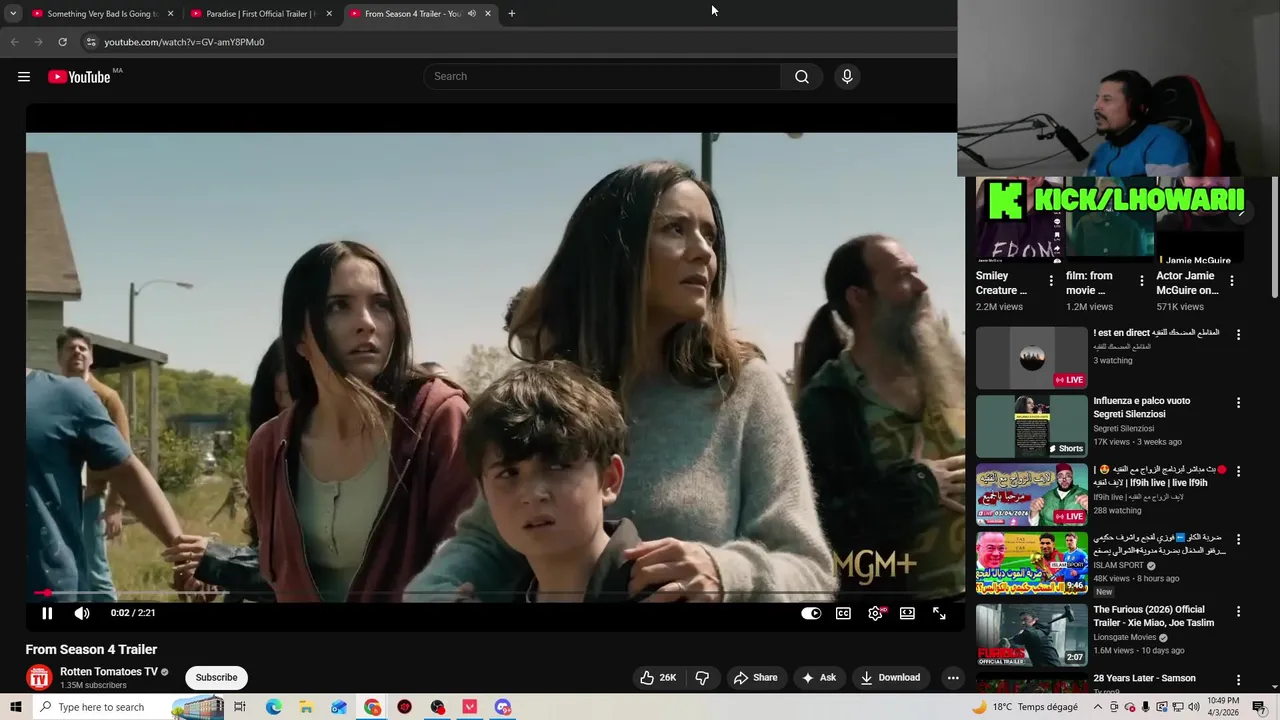Screen dimensions: 1280x720
Task: Mute tab via speaker icon on From tab
Action: tap(471, 14)
